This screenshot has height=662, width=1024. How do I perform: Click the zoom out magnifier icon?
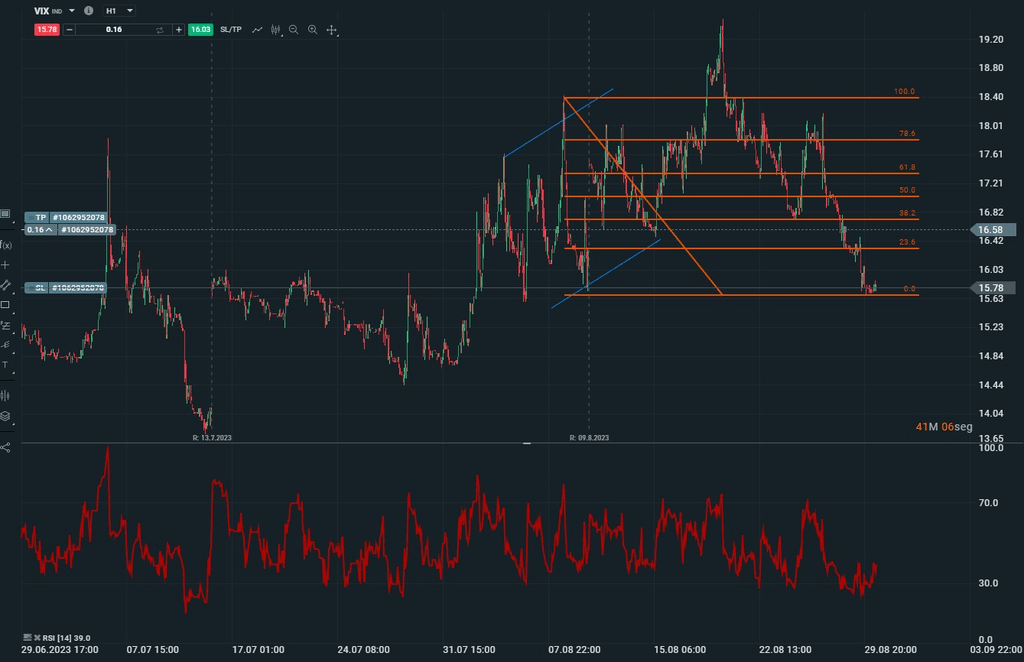293,30
